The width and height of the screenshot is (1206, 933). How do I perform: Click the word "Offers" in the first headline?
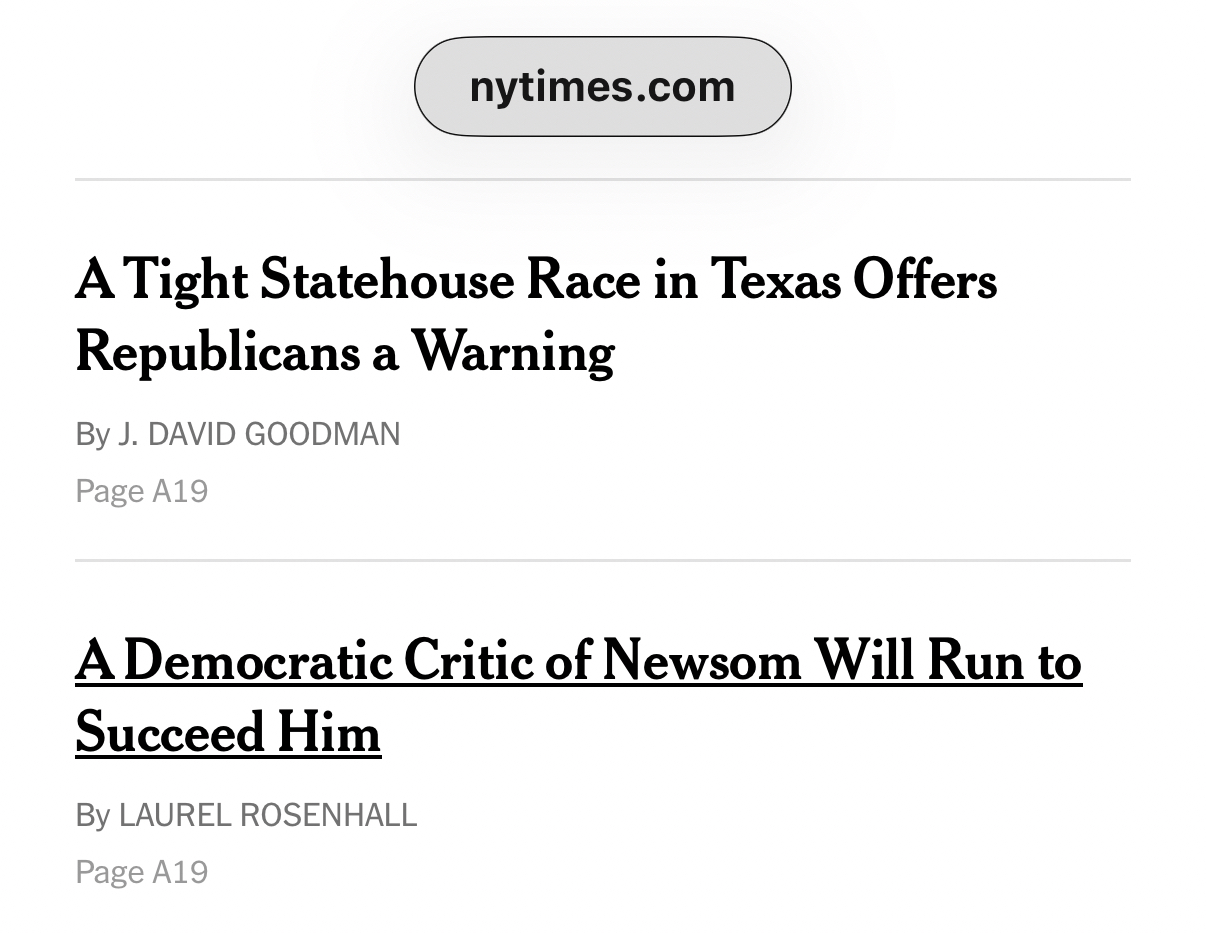click(924, 280)
